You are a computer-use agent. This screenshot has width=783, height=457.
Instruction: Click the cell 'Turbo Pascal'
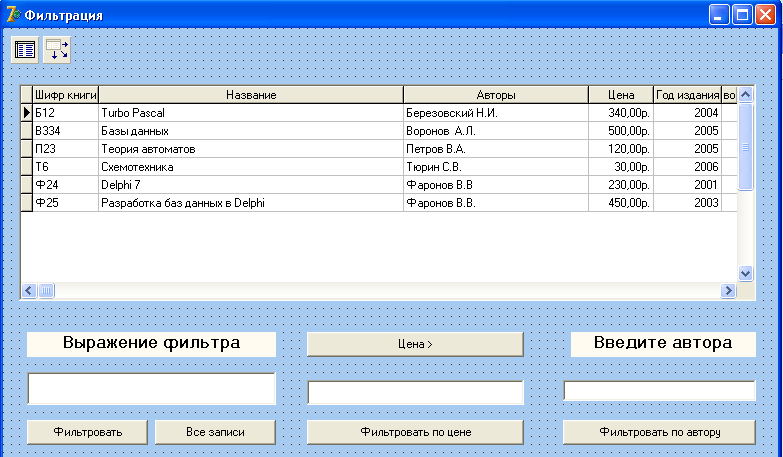251,113
